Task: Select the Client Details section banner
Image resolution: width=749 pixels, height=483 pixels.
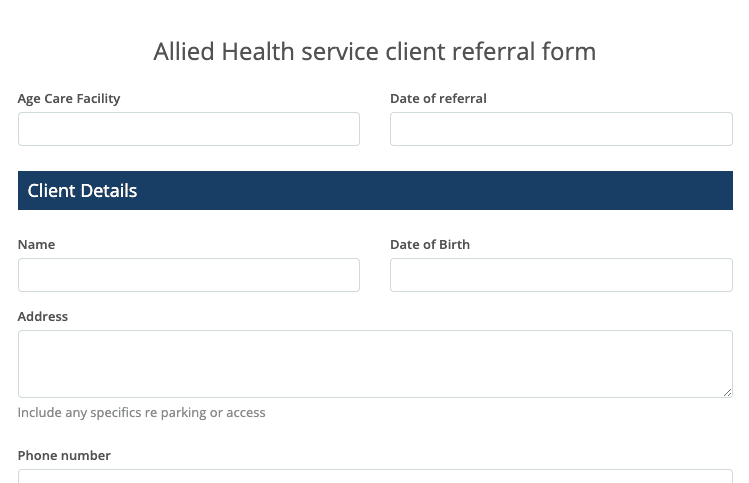Action: pos(375,191)
